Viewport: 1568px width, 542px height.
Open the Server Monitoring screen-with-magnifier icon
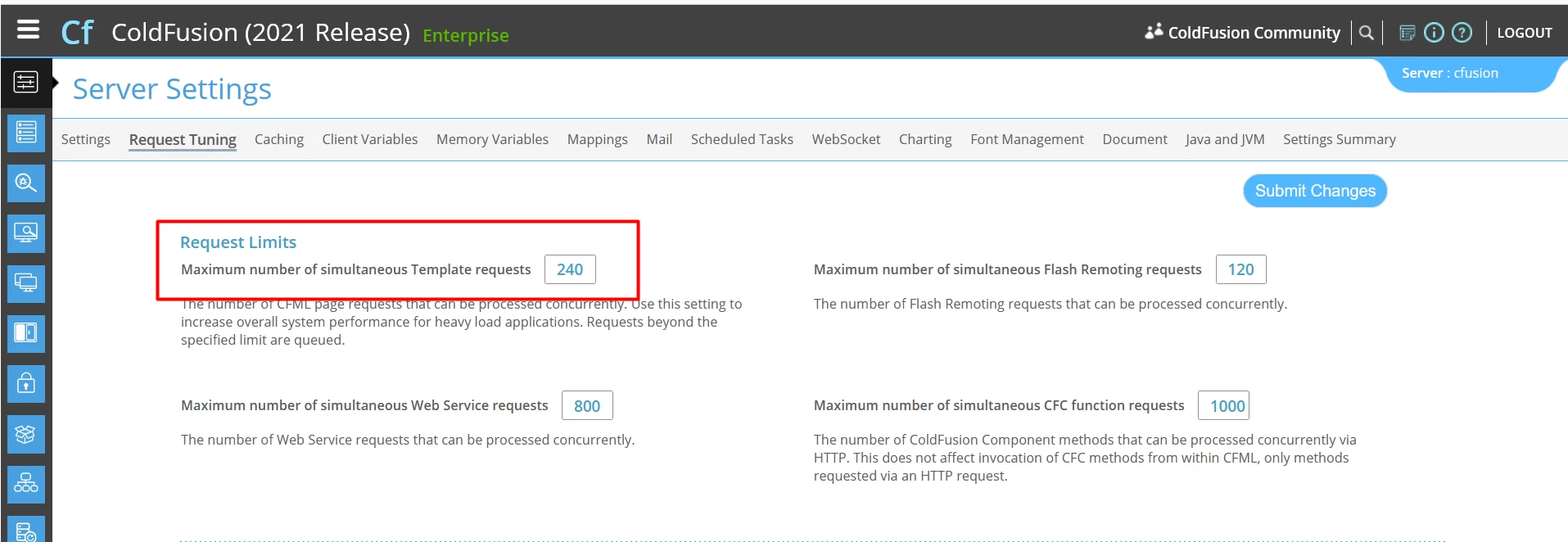(x=26, y=233)
